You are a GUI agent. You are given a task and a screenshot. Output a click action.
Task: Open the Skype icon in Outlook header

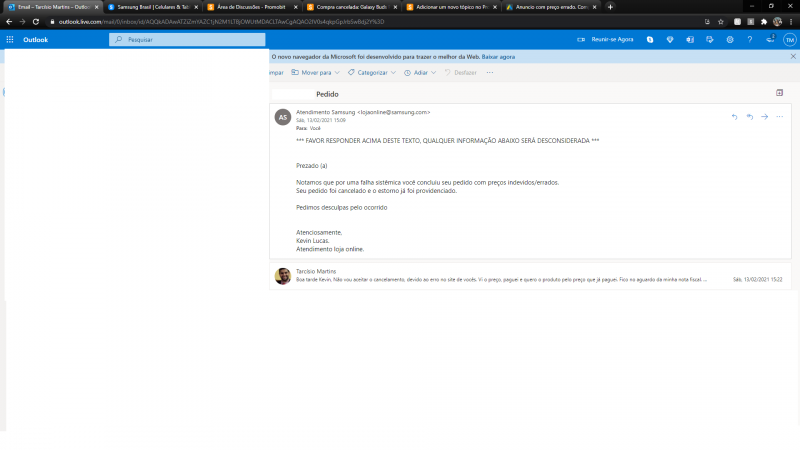(x=650, y=39)
